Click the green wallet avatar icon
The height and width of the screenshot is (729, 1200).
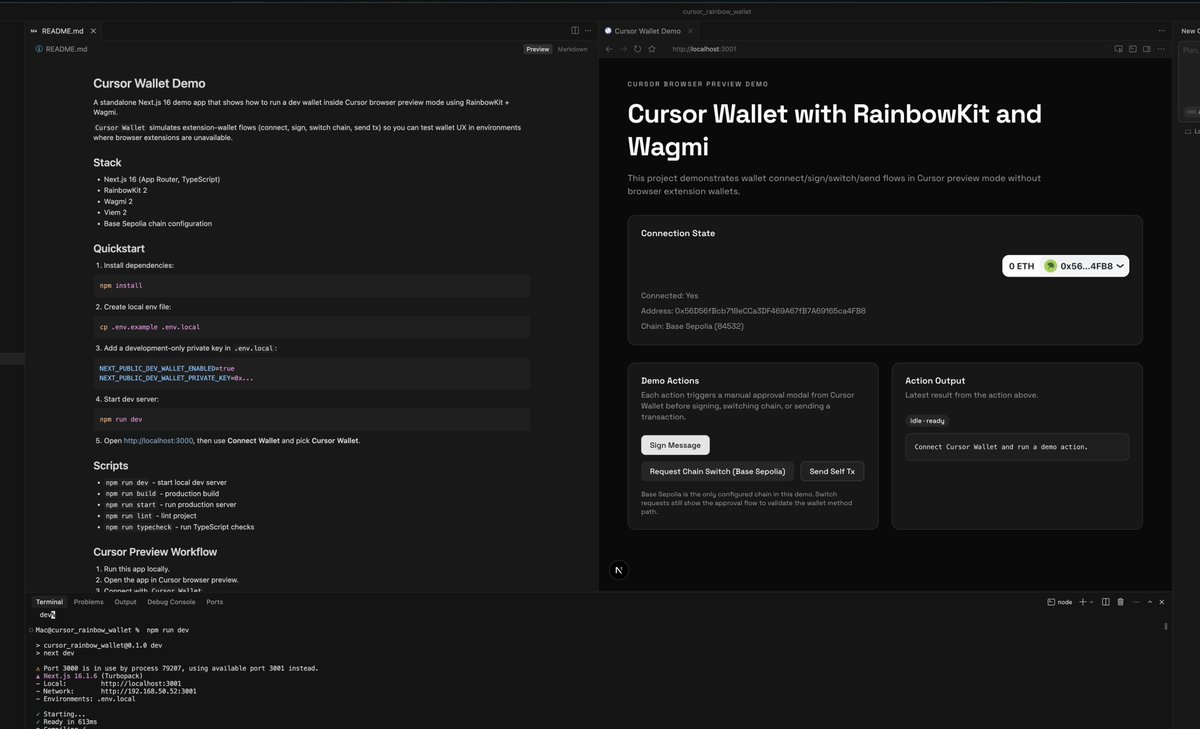1050,266
